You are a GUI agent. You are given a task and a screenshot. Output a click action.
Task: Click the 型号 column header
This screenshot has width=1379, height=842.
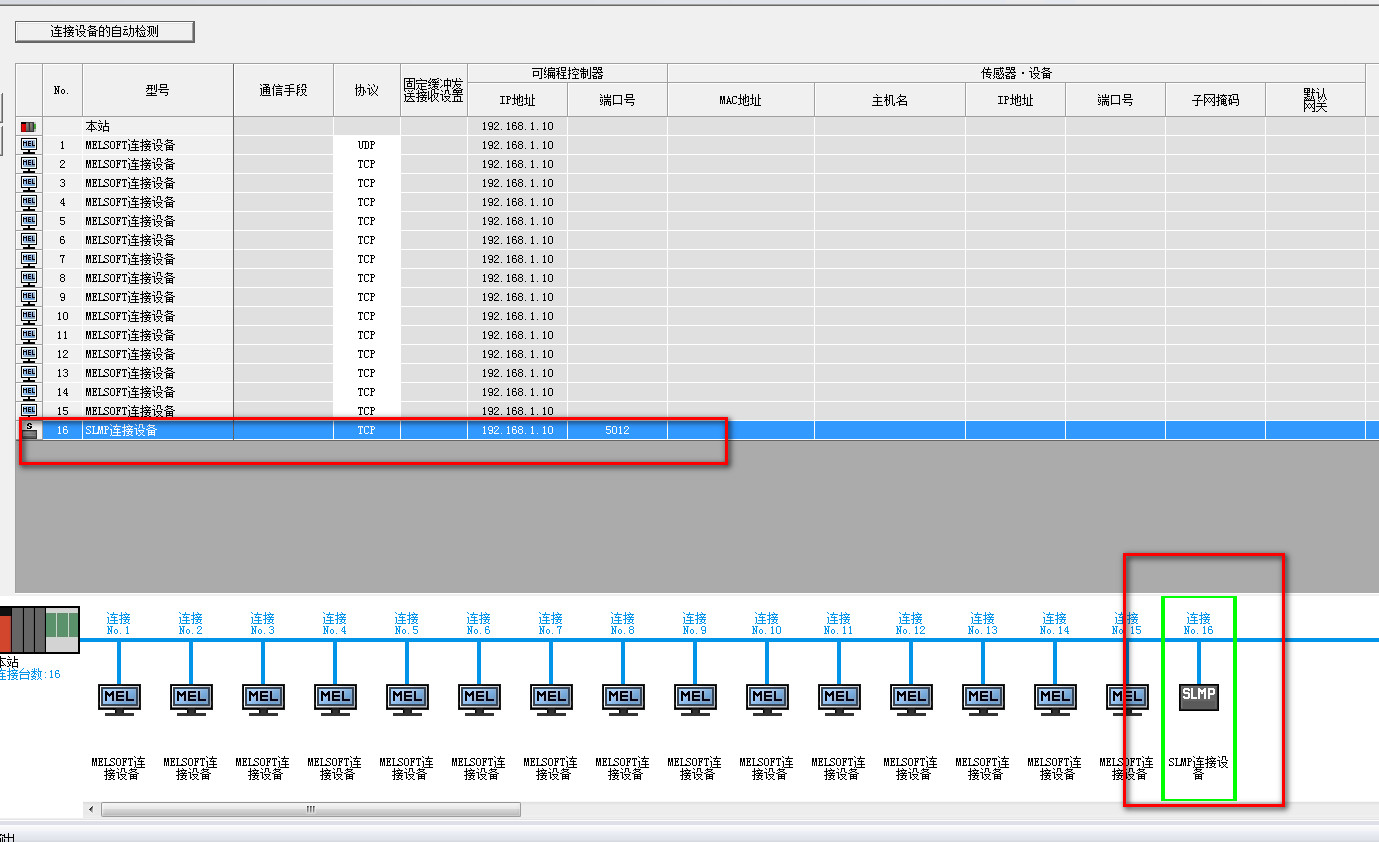click(158, 90)
